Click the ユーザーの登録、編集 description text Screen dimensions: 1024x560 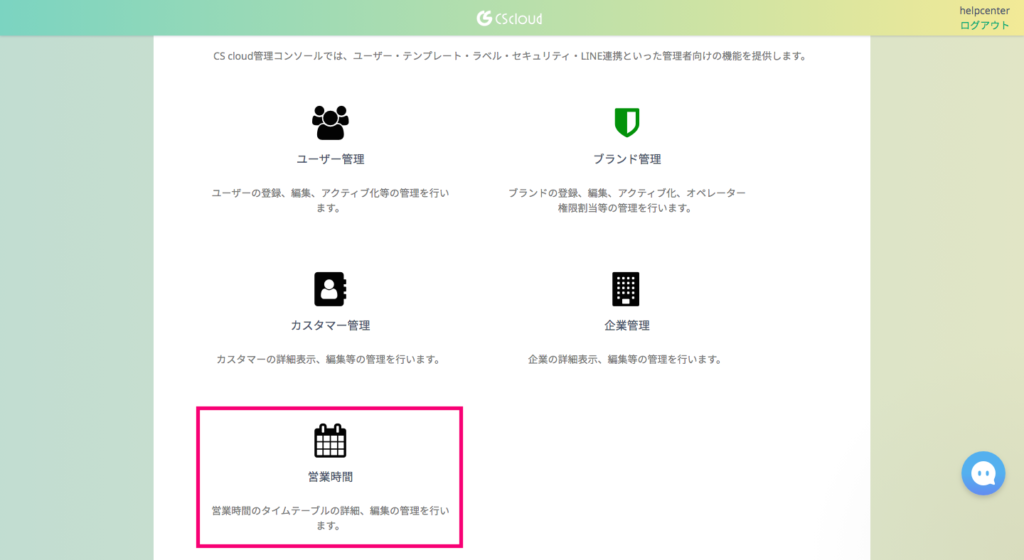(330, 200)
